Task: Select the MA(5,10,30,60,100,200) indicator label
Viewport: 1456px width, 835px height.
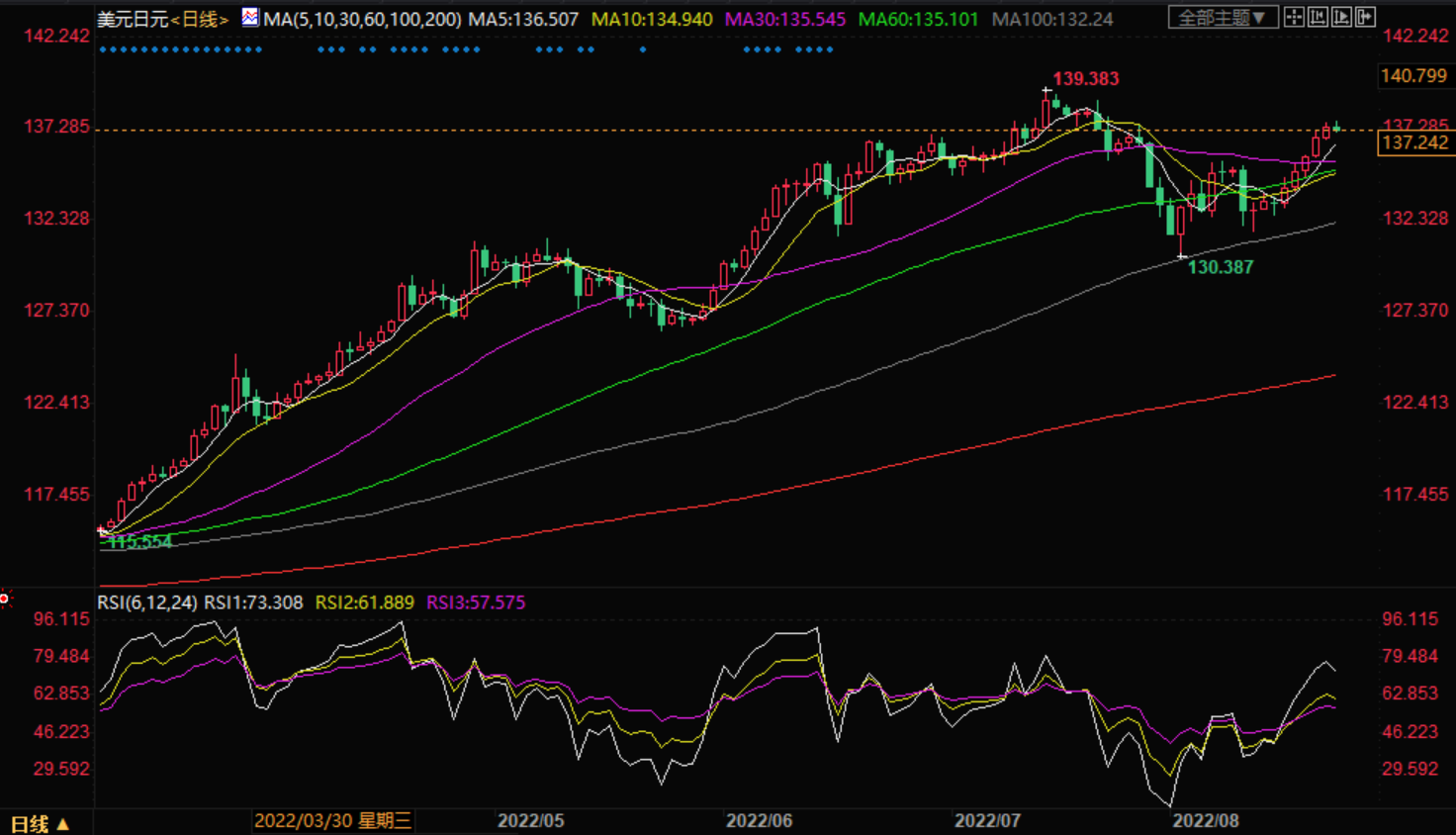Action: (362, 19)
